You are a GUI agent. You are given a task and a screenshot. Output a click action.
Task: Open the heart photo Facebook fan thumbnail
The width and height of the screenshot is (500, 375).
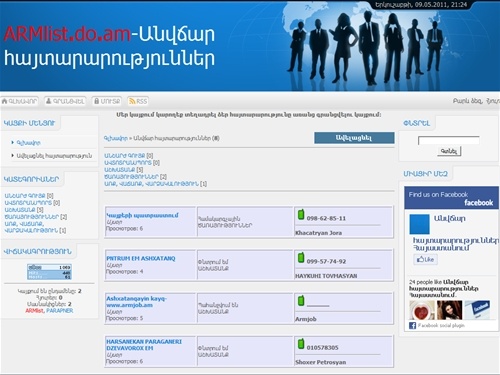422,310
